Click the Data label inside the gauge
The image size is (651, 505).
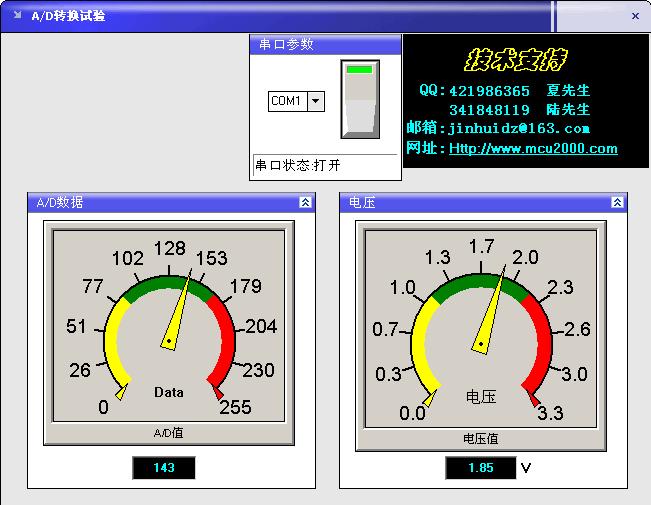click(x=169, y=392)
